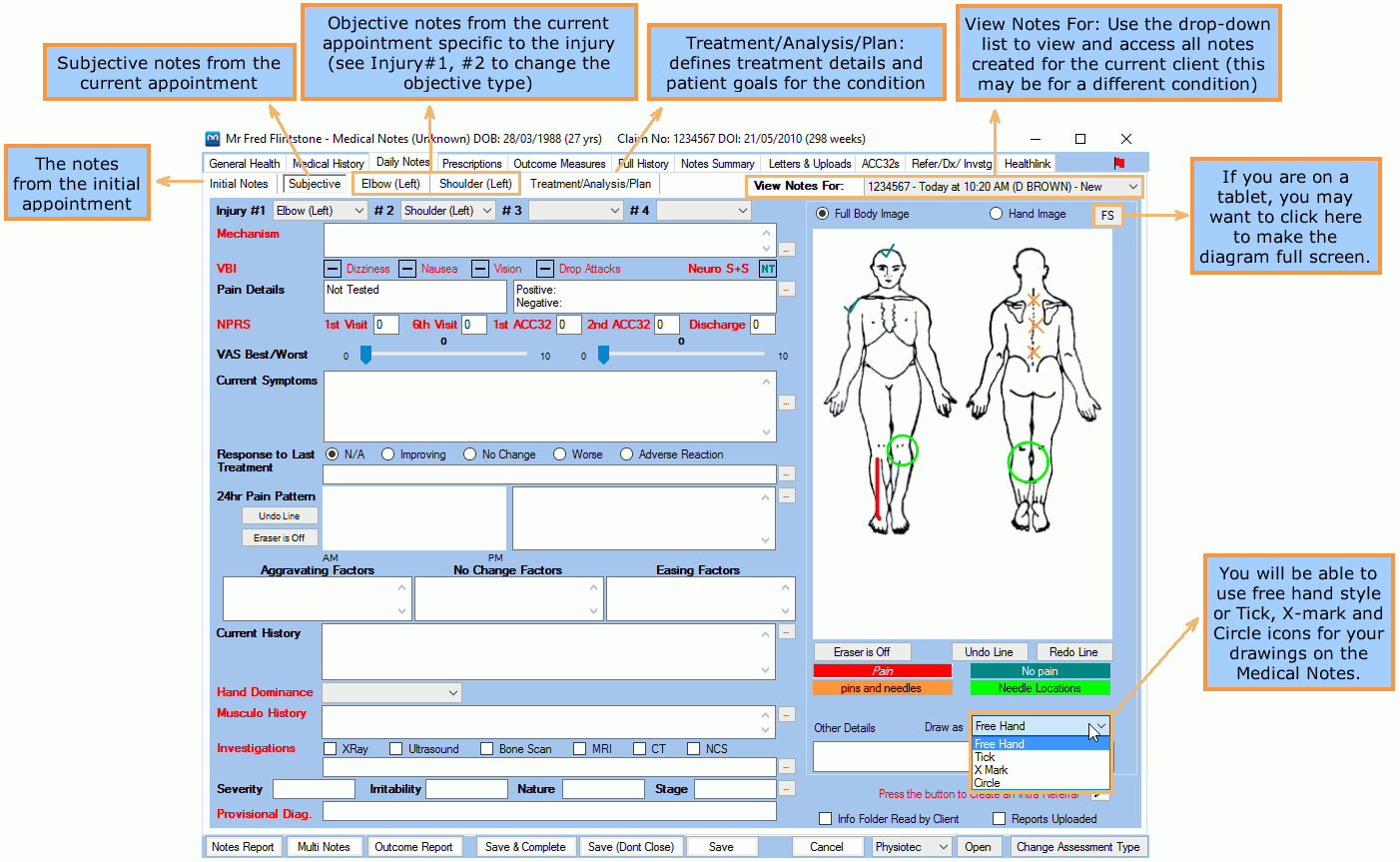Viewport: 1400px width, 862px height.
Task: Toggle the Dizziness VBI box
Action: [334, 269]
